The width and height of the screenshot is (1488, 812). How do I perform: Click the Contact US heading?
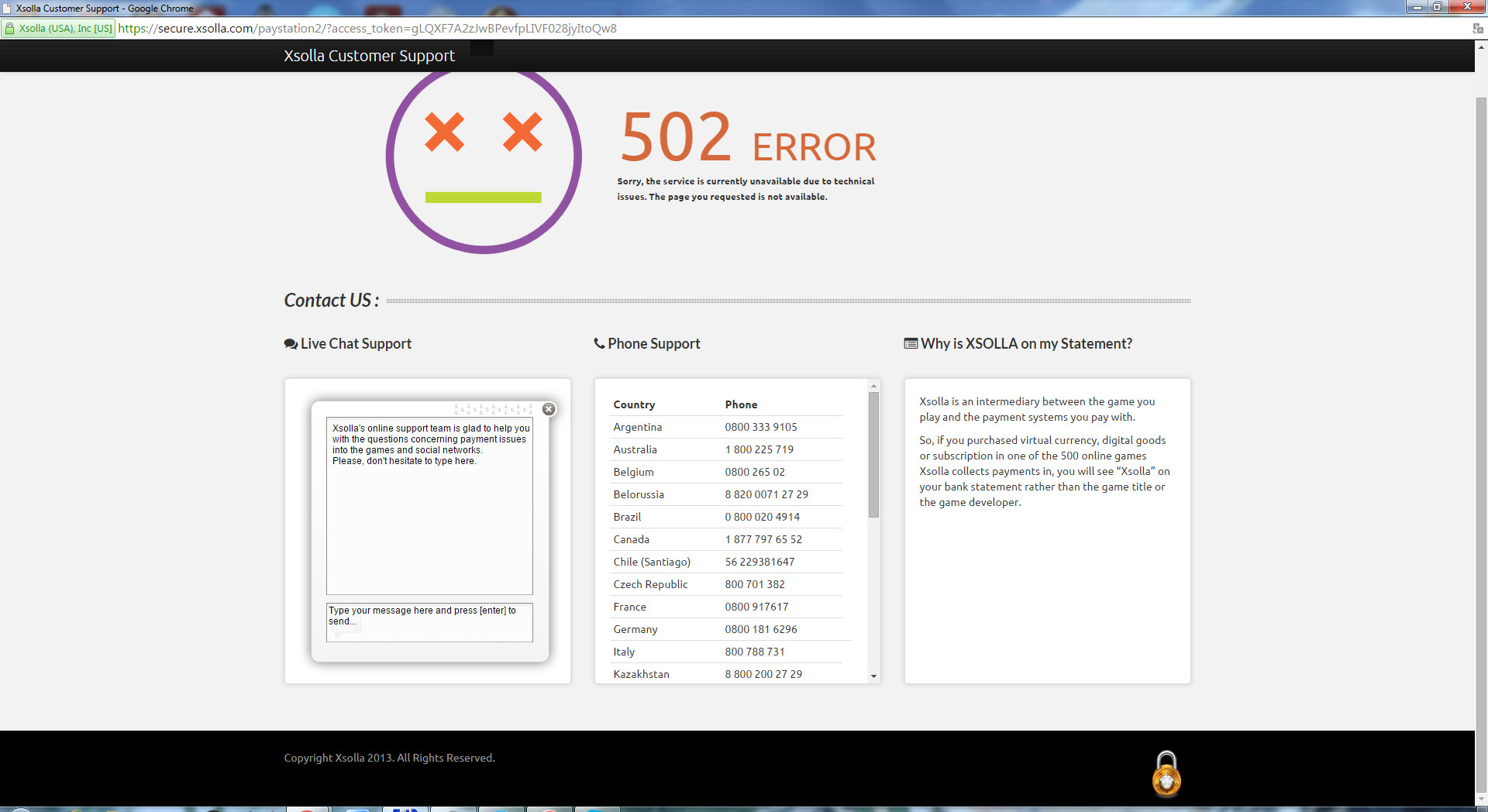click(332, 300)
